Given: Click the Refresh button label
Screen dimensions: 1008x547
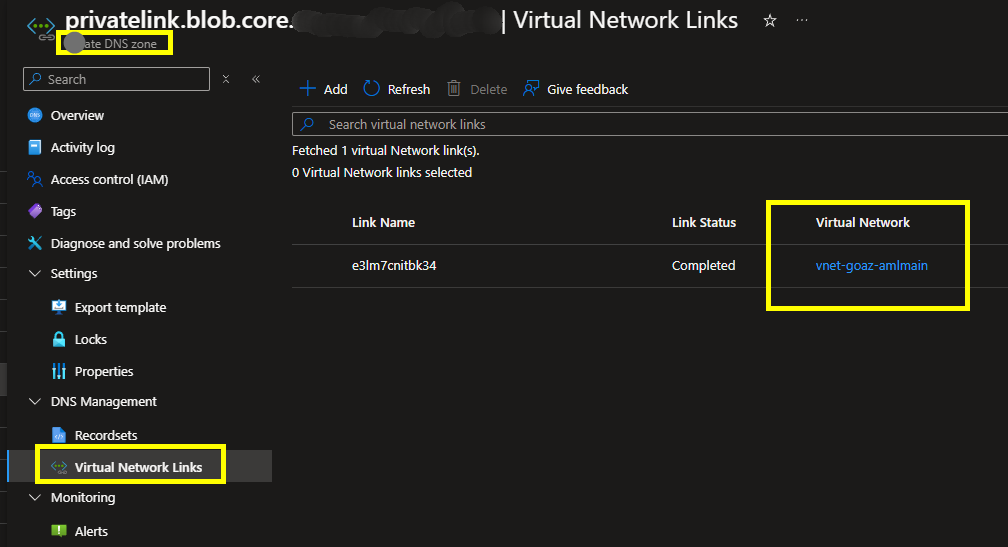Looking at the screenshot, I should [409, 89].
